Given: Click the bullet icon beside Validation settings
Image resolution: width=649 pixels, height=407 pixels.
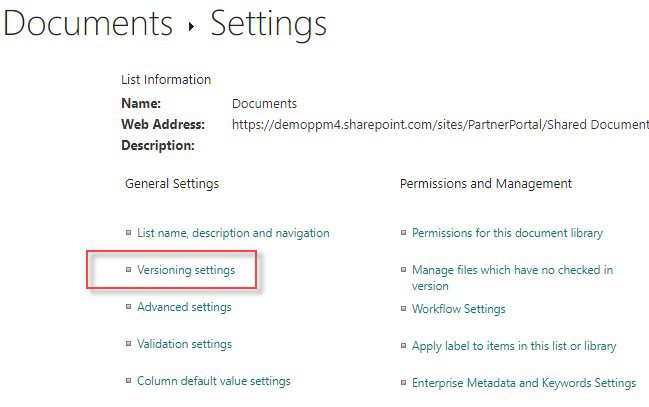Looking at the screenshot, I should pos(128,343).
